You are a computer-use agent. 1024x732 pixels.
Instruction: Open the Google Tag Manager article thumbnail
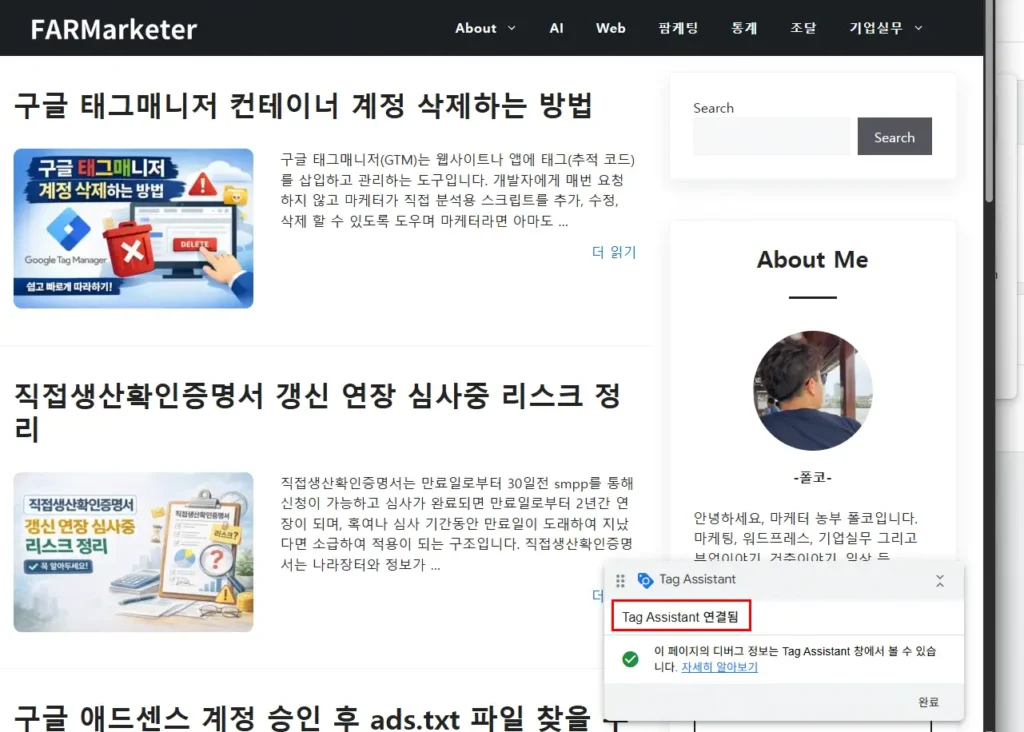pos(133,228)
